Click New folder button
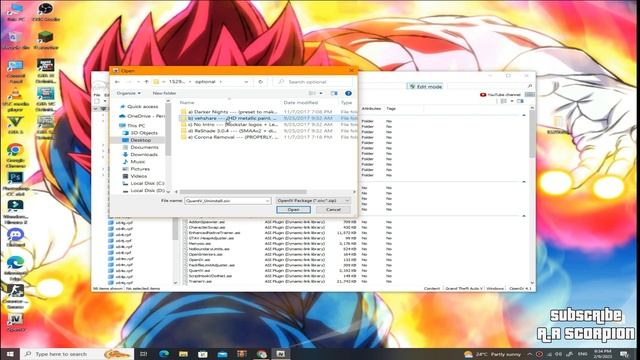 pyautogui.click(x=164, y=93)
